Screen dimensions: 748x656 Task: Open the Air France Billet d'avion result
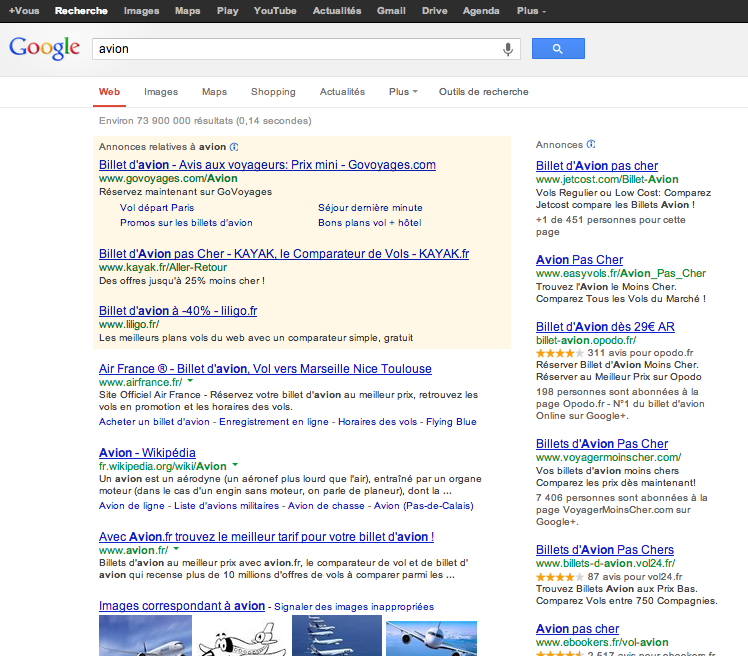(x=265, y=369)
